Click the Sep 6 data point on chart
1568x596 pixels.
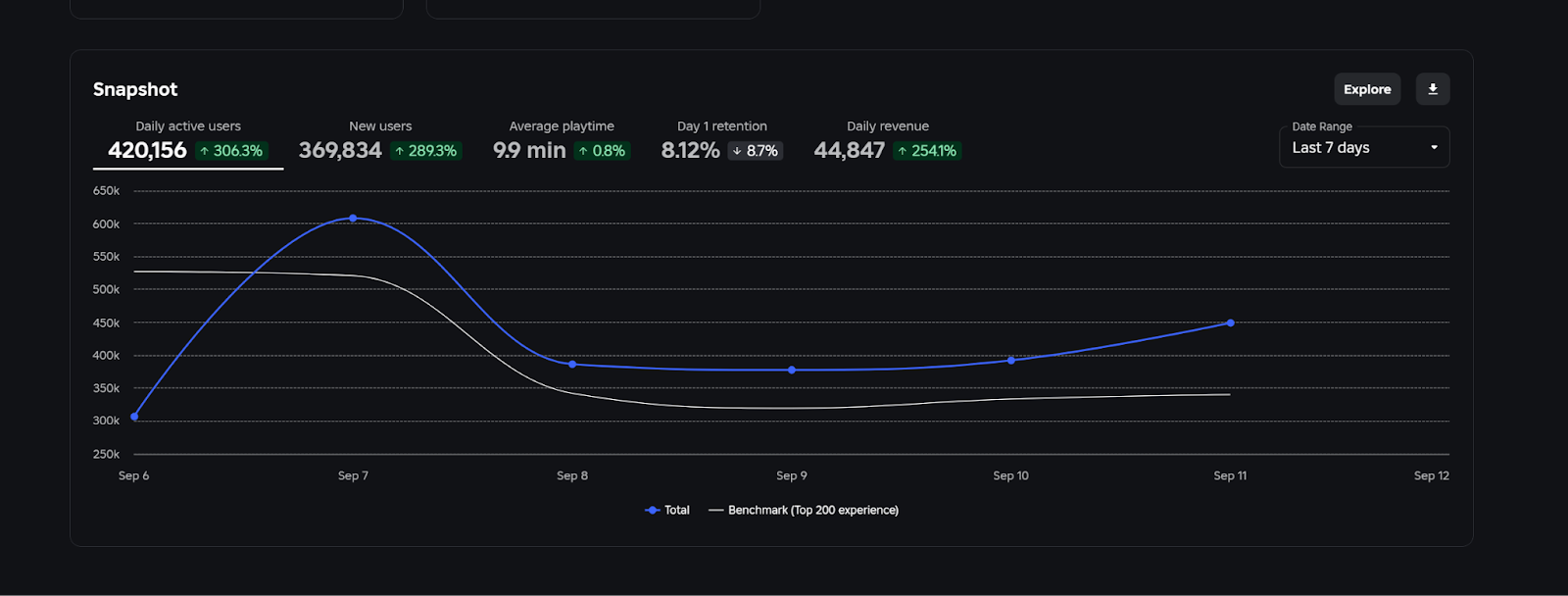(134, 417)
